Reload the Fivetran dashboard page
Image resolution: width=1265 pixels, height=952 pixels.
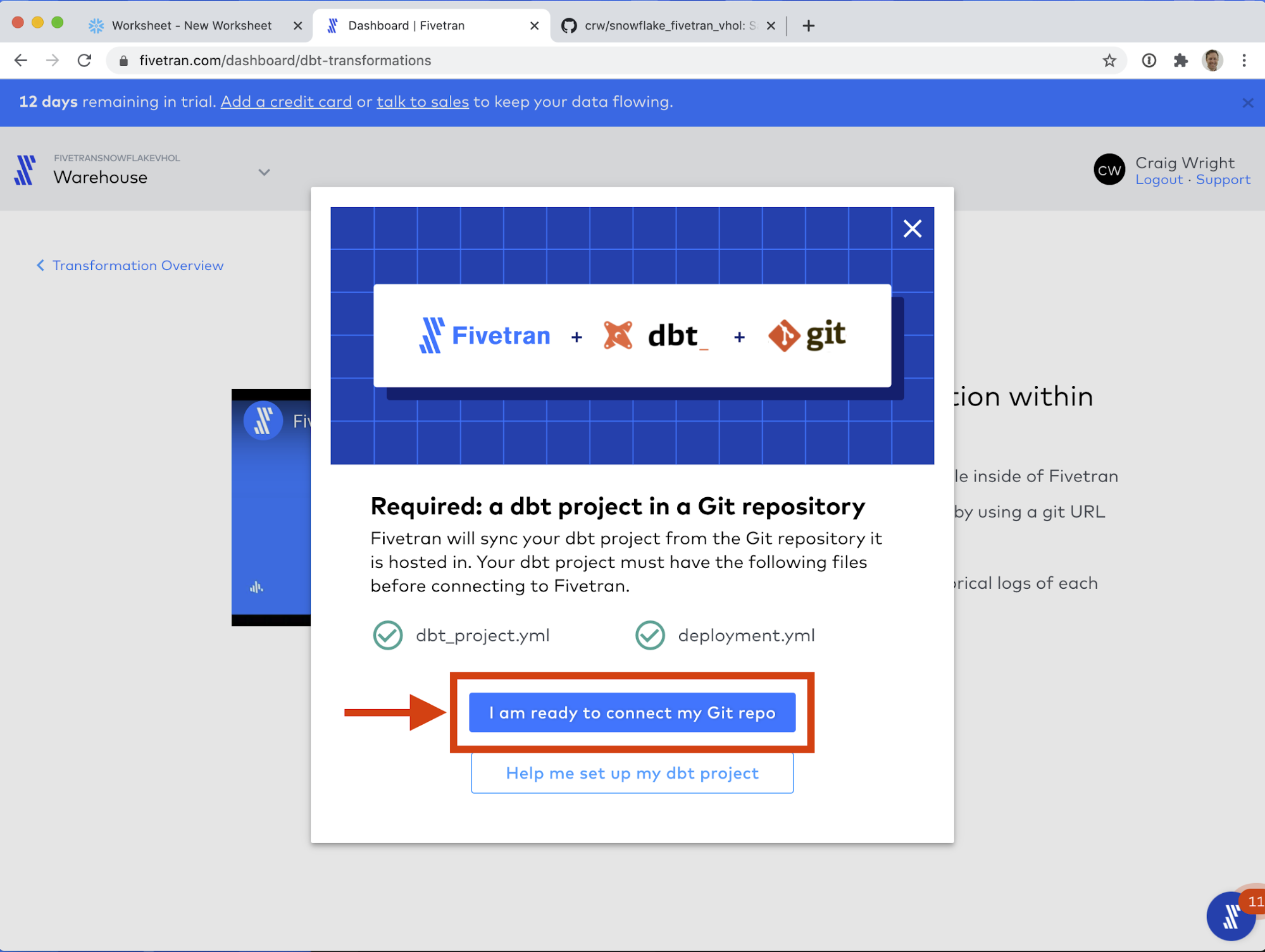point(84,61)
